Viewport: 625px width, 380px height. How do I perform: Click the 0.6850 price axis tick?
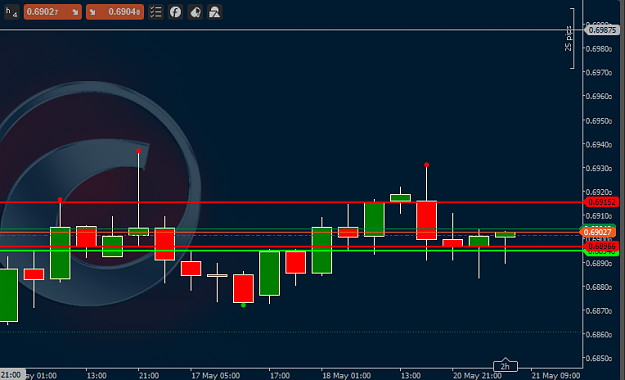599,358
